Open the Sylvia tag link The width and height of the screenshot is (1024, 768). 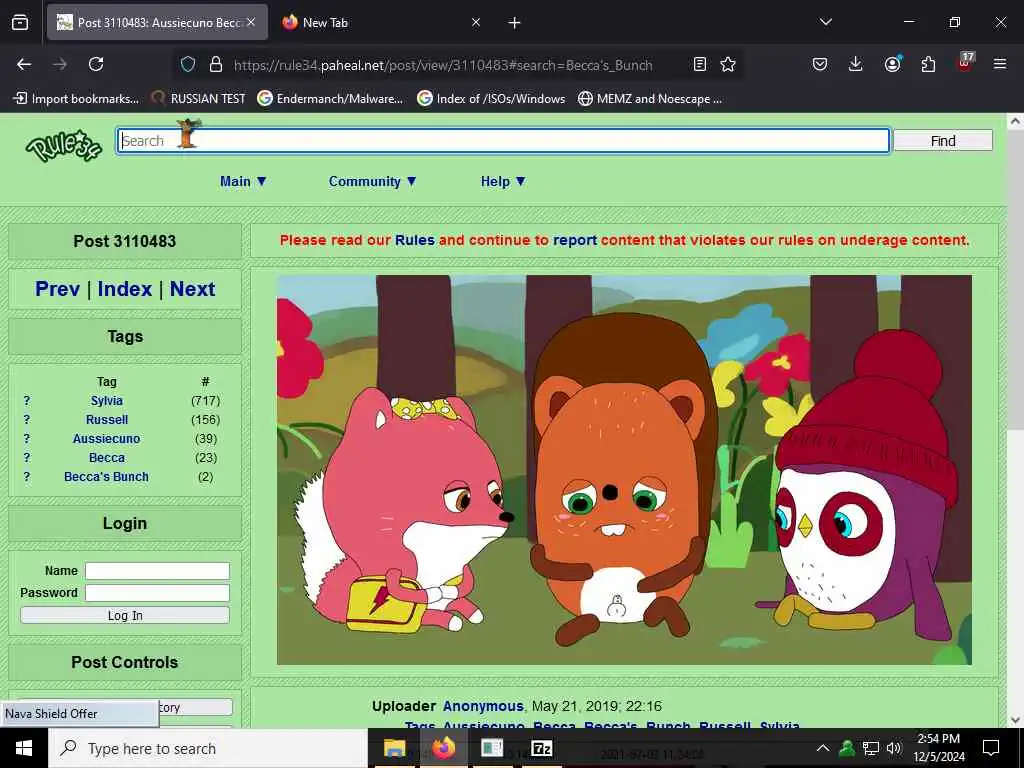(106, 400)
